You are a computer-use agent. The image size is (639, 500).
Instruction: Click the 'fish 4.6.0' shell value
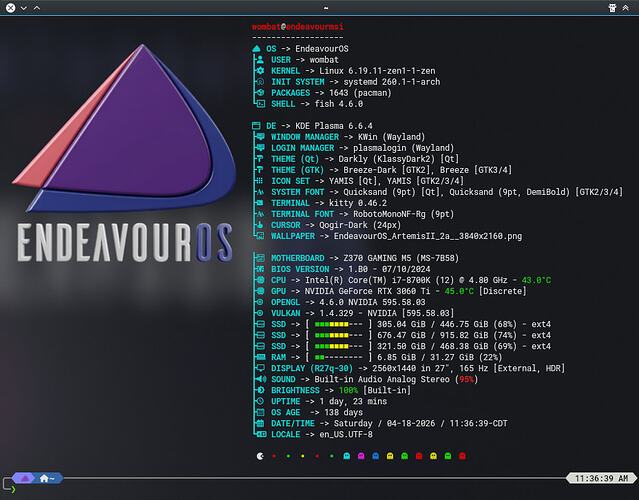[x=339, y=104]
